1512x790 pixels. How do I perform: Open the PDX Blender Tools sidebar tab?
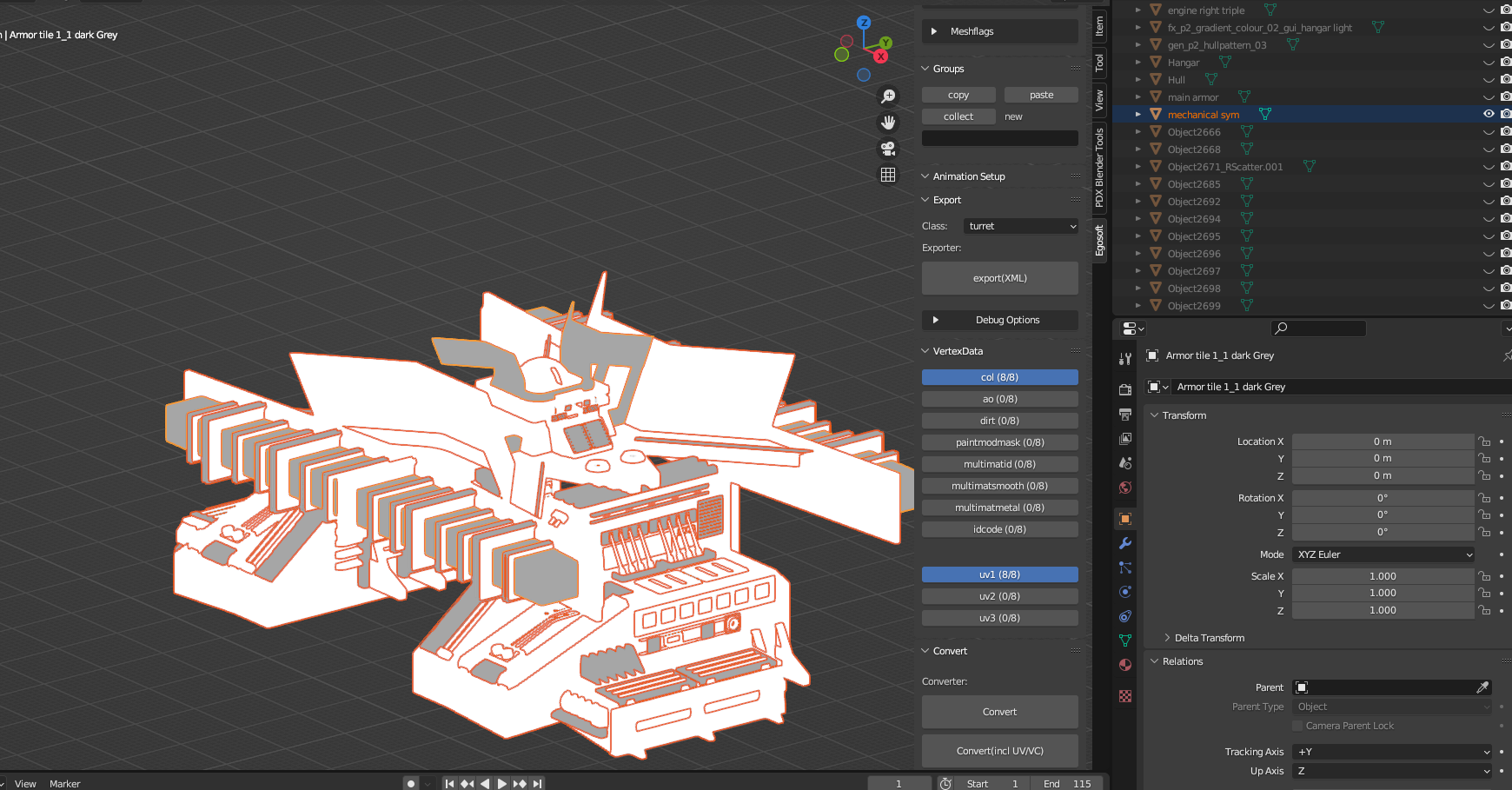pyautogui.click(x=1099, y=168)
